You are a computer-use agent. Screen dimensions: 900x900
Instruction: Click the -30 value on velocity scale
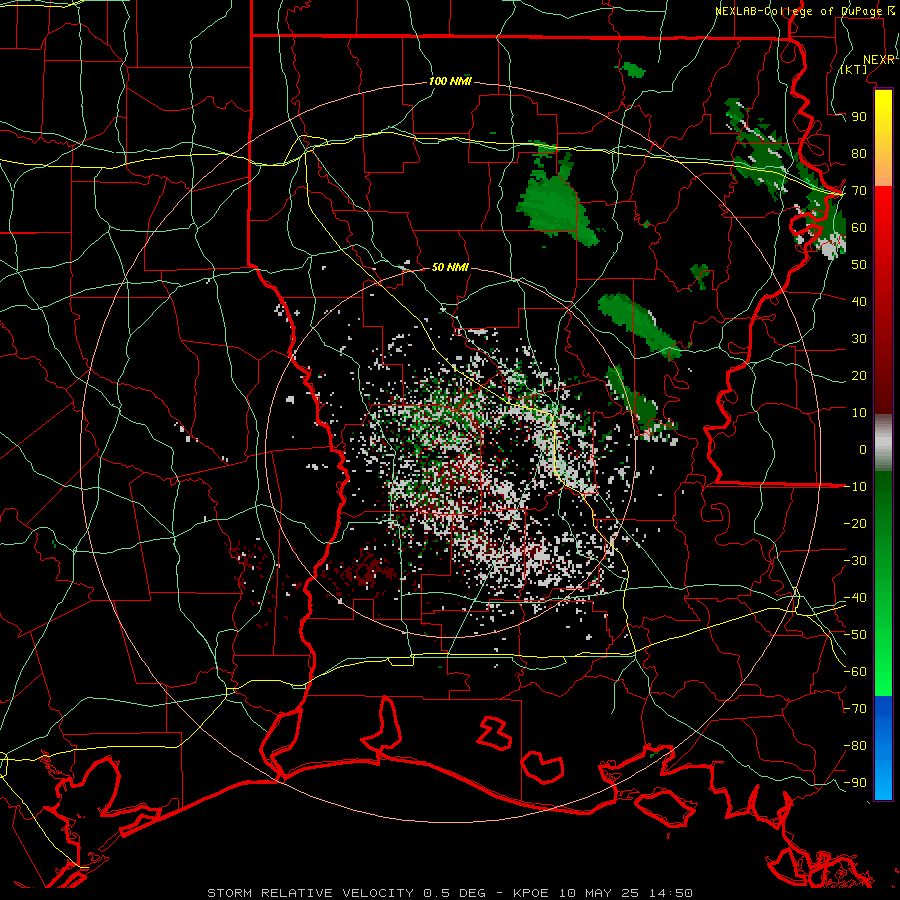855,561
